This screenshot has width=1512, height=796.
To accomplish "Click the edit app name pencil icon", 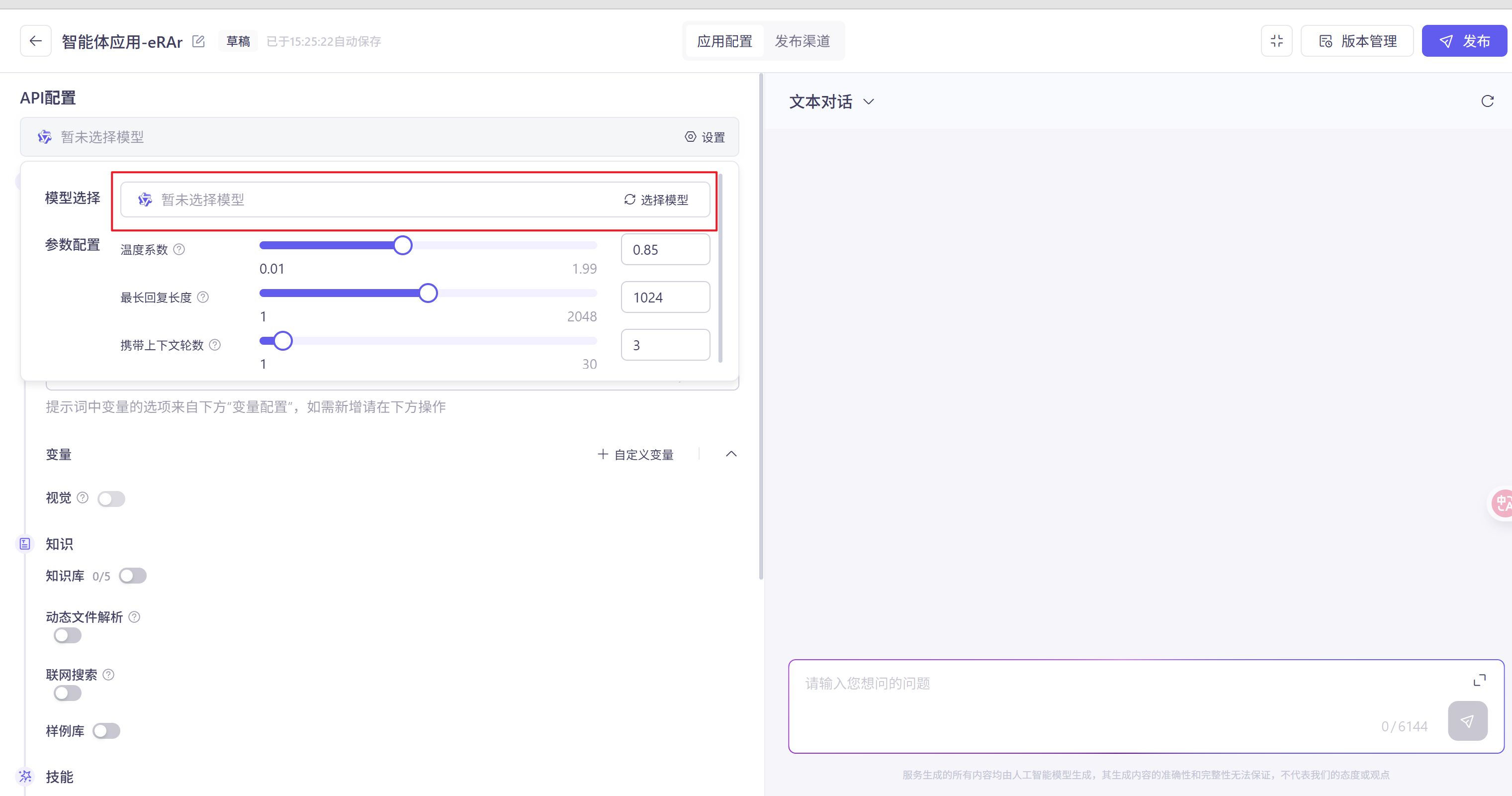I will tap(198, 41).
